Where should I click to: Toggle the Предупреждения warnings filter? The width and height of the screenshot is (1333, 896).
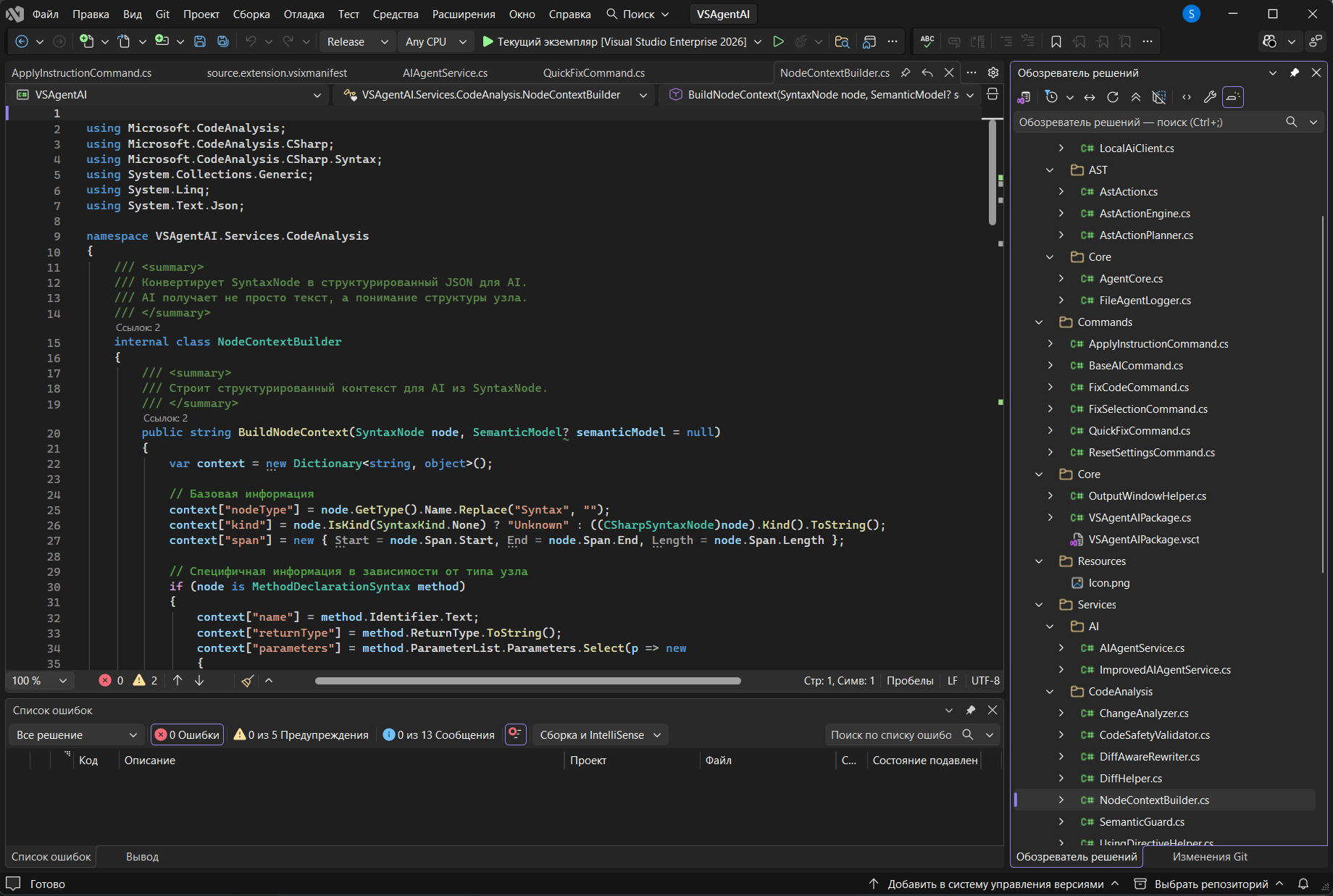click(301, 735)
